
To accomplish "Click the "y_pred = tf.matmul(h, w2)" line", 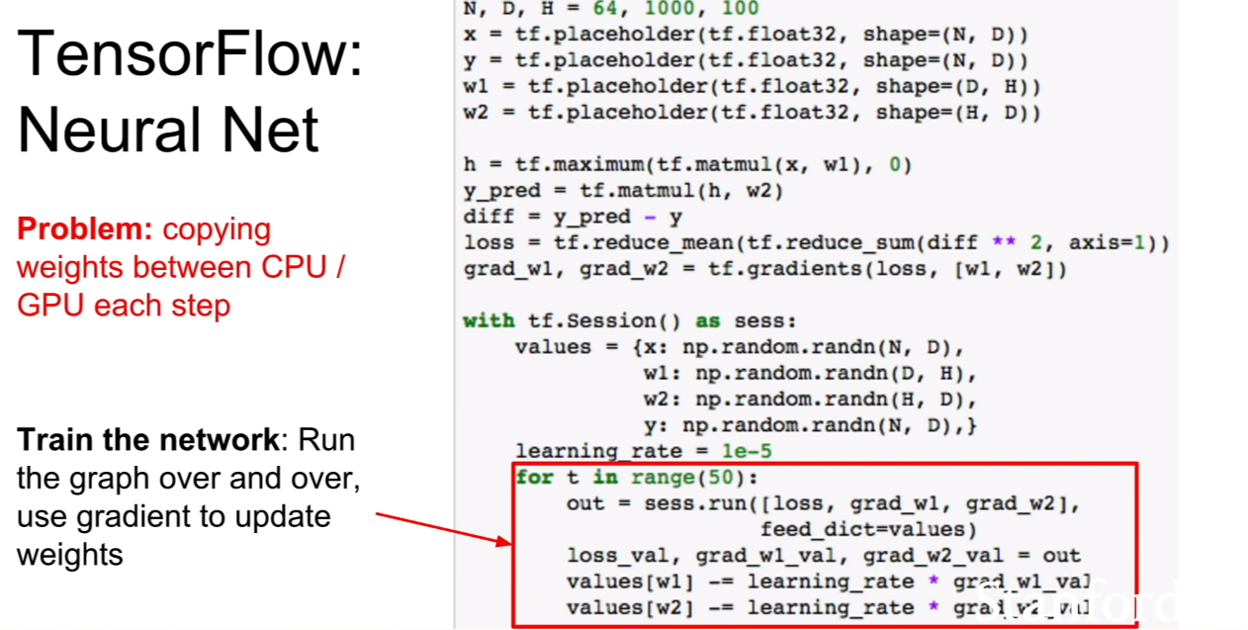I will (624, 191).
